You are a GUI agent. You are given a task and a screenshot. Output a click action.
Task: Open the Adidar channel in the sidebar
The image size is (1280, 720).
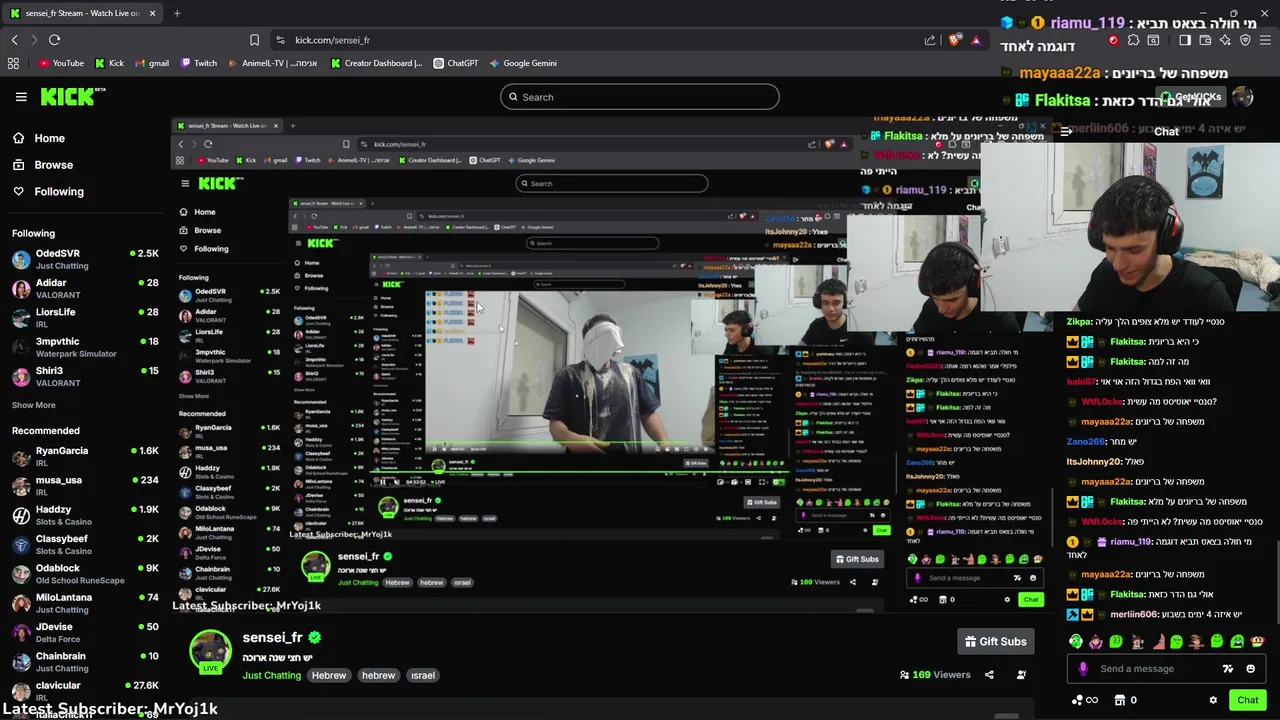tap(85, 288)
